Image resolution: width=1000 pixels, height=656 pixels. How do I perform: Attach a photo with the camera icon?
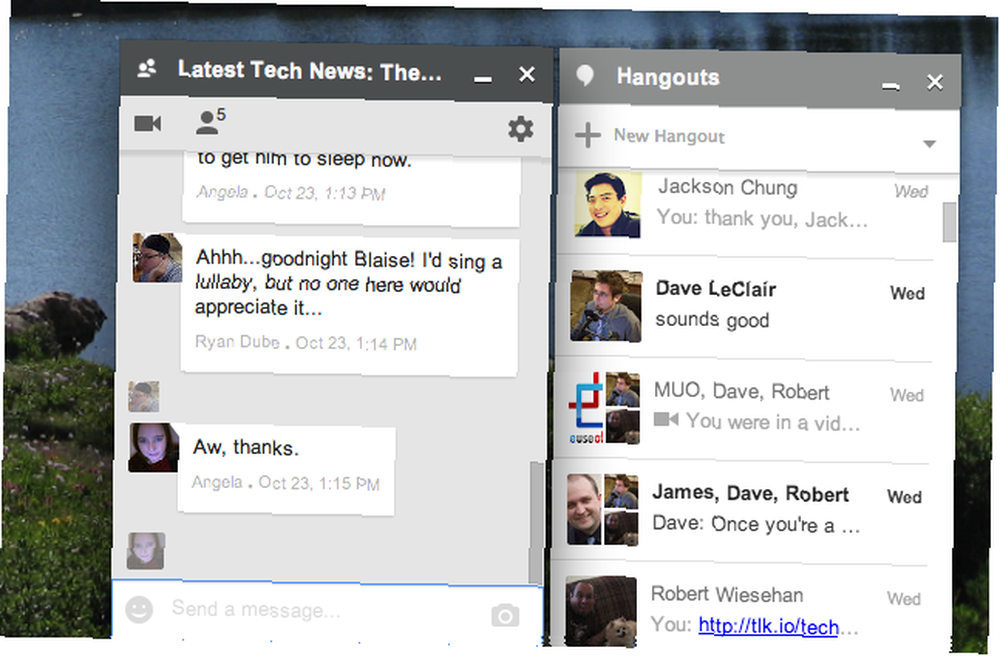[505, 615]
